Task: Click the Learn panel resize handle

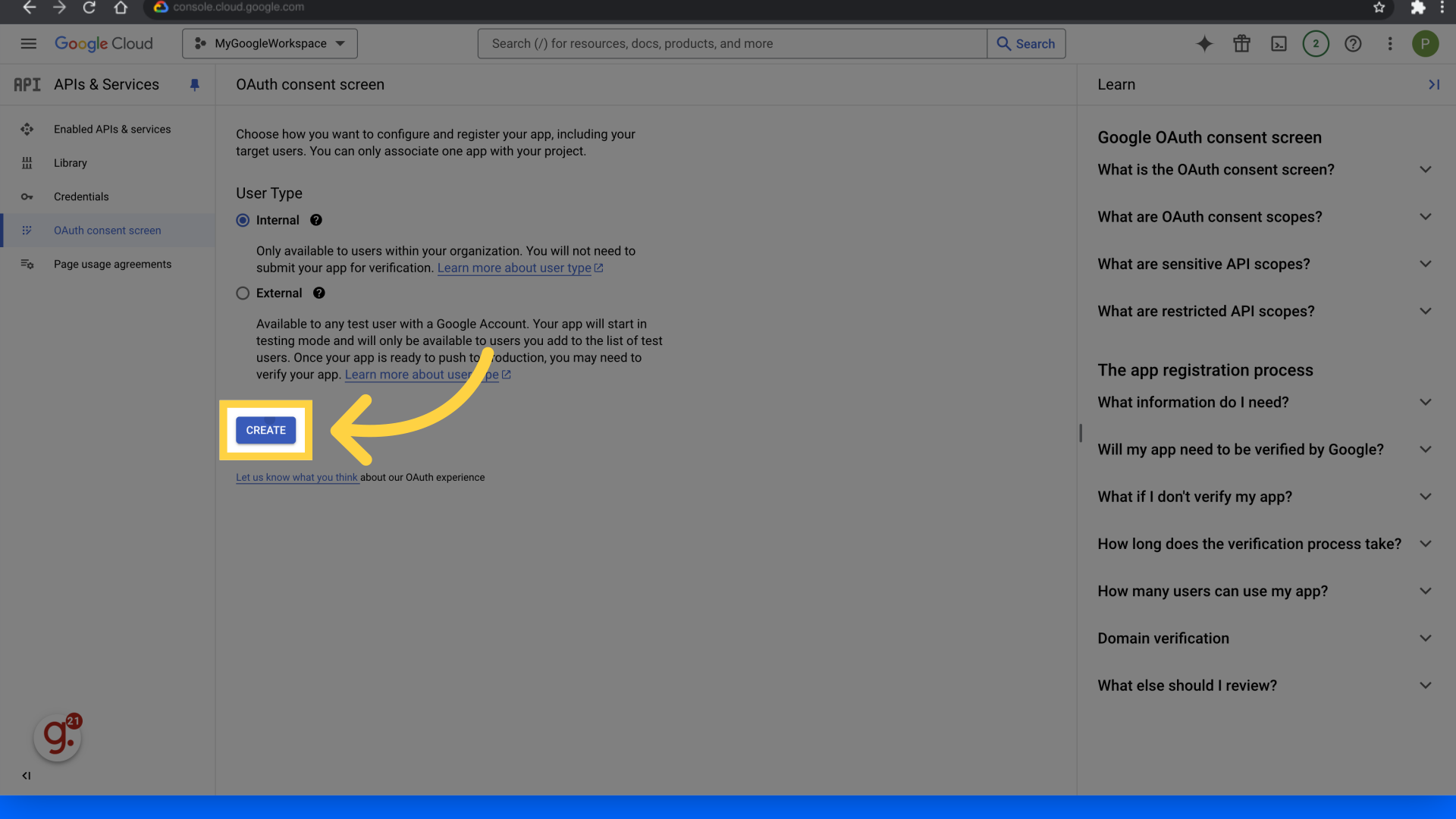Action: [x=1081, y=433]
